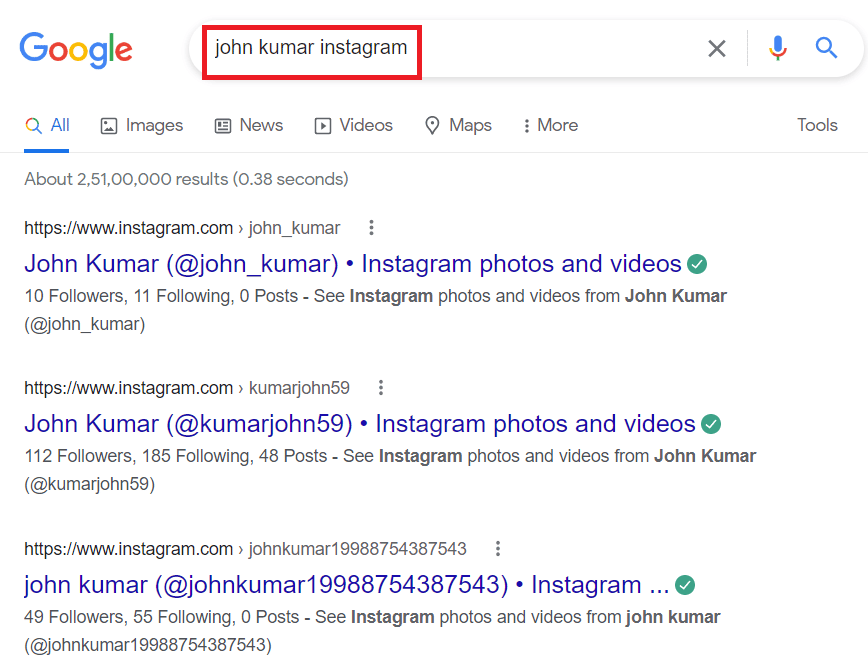Clear the search box with X icon

click(717, 49)
